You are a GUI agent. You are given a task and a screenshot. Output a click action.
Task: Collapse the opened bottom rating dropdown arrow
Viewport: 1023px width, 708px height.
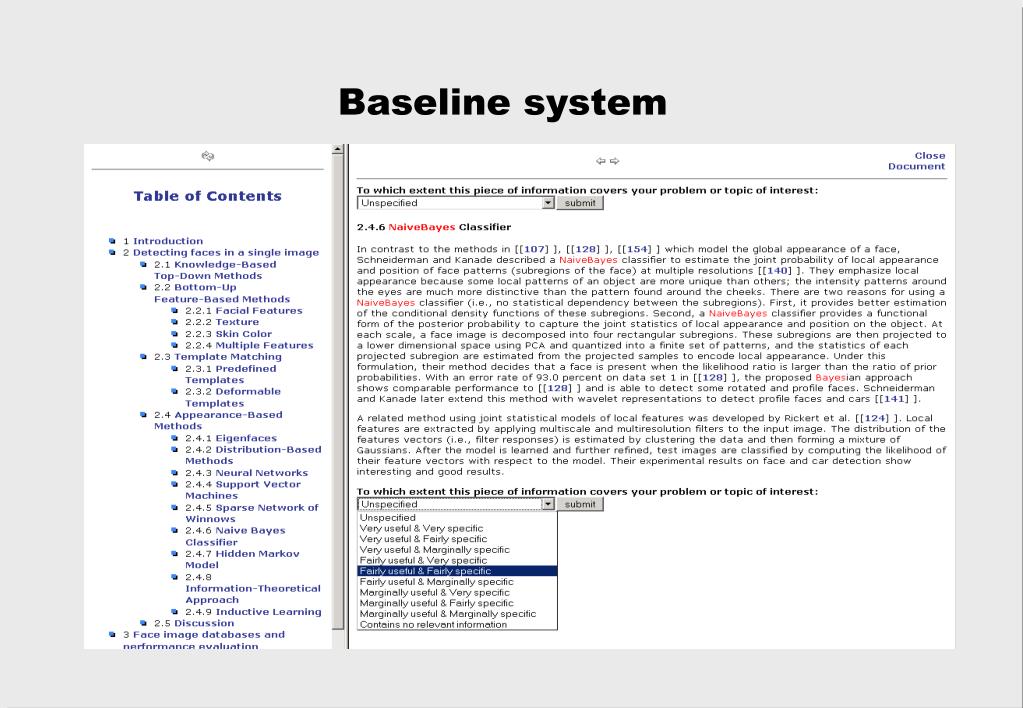coord(548,504)
